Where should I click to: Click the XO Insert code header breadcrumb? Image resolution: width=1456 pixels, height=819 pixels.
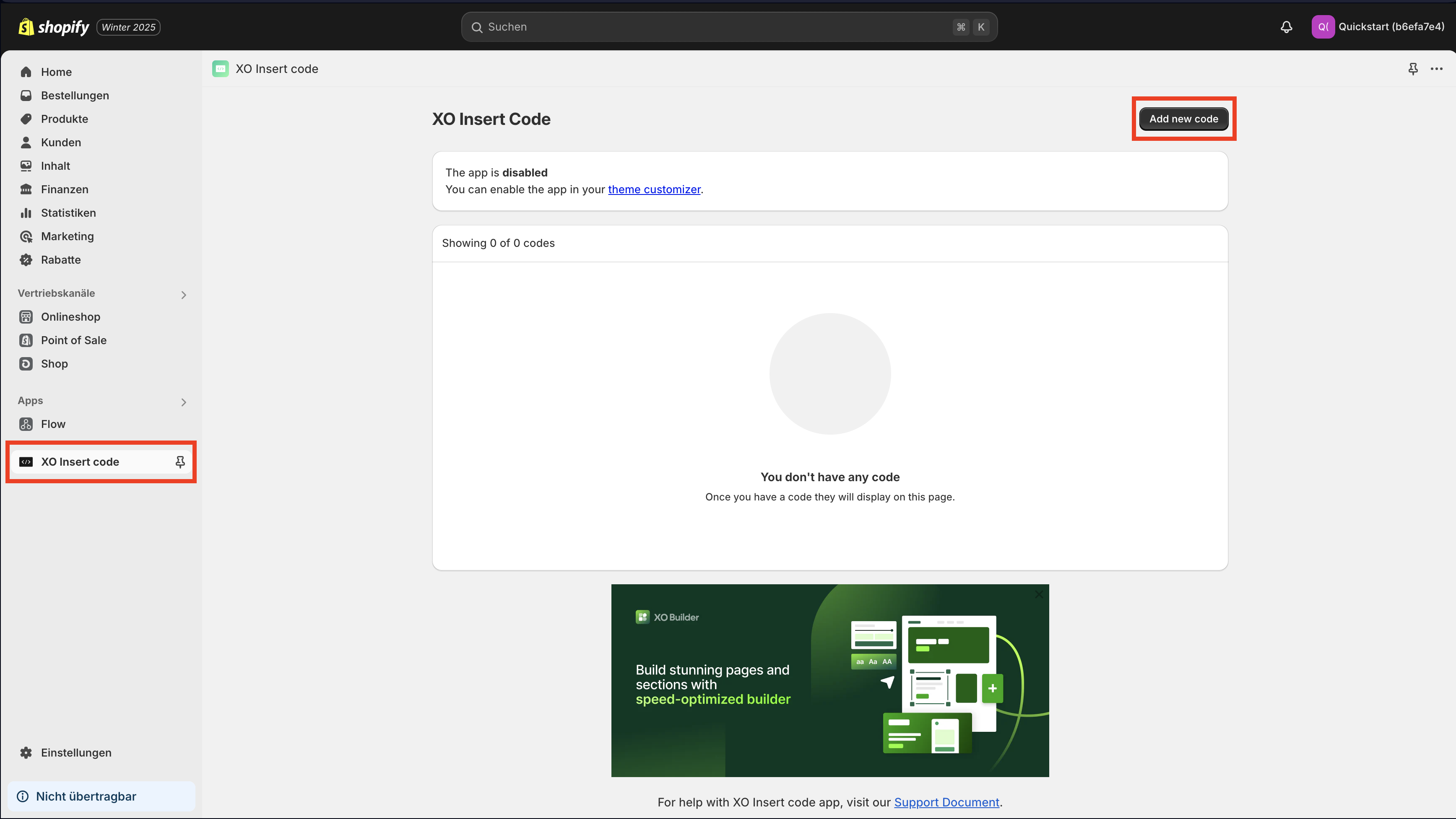click(277, 69)
